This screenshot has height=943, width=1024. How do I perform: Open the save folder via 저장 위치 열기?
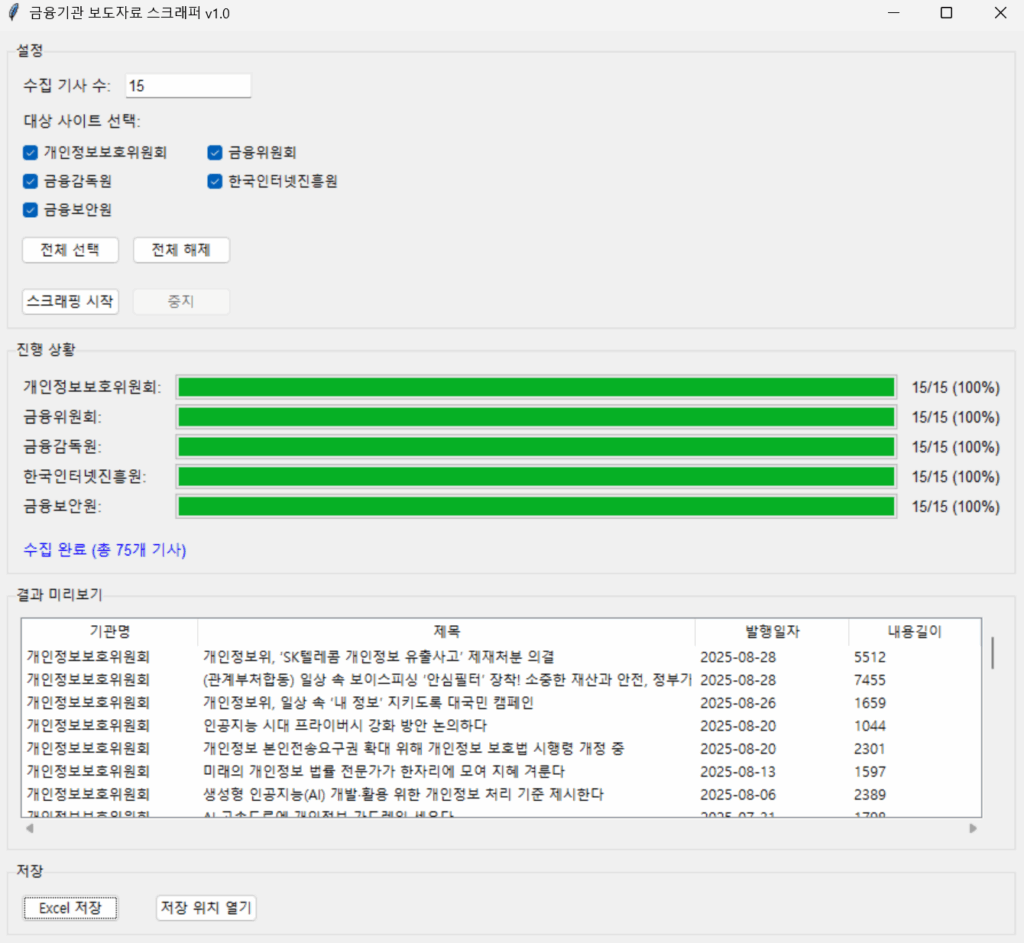[x=206, y=908]
